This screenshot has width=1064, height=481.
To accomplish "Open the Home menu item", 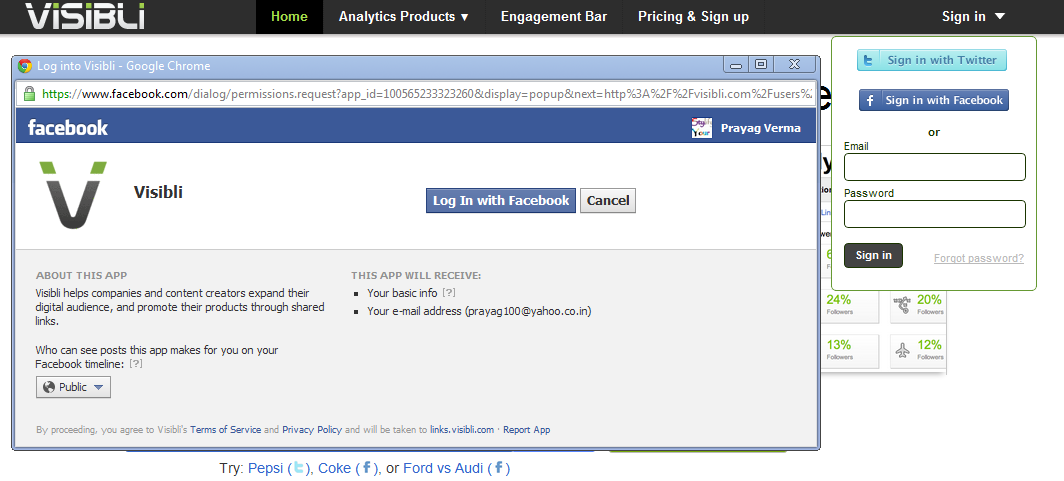I will [x=289, y=17].
